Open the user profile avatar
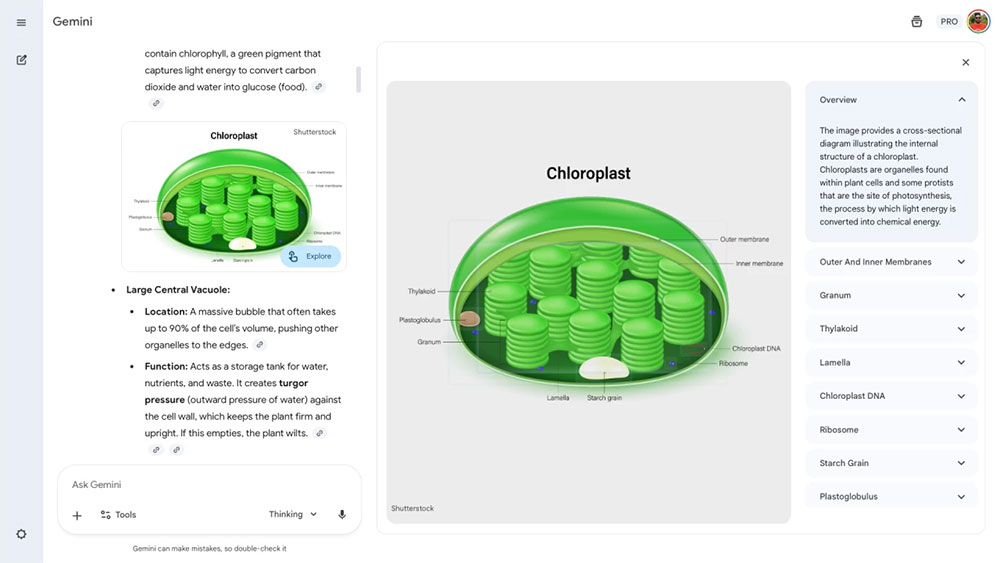The height and width of the screenshot is (563, 1000). tap(977, 22)
